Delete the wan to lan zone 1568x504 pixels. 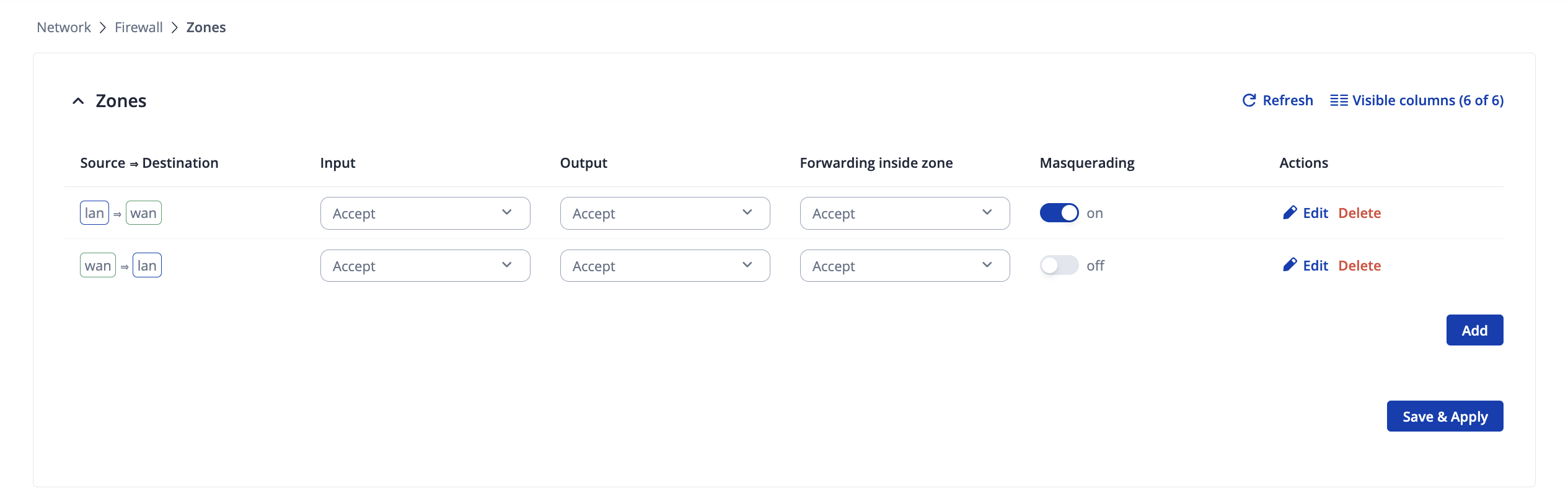coord(1359,266)
